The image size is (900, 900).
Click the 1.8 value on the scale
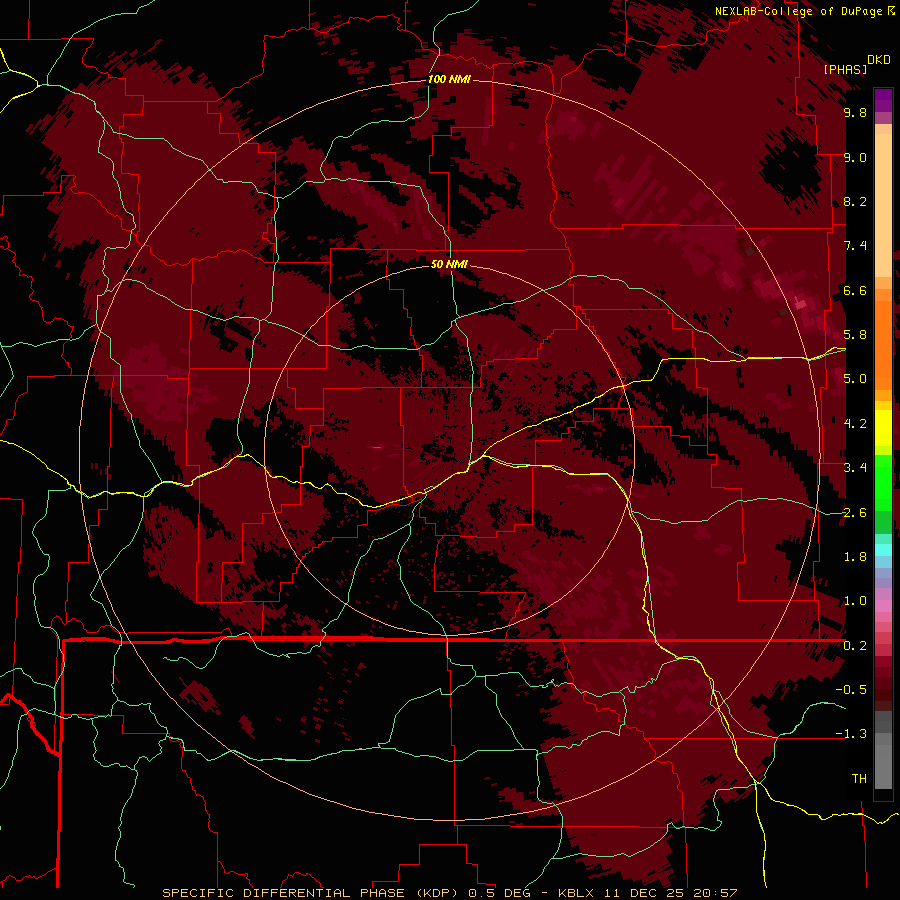(x=855, y=557)
